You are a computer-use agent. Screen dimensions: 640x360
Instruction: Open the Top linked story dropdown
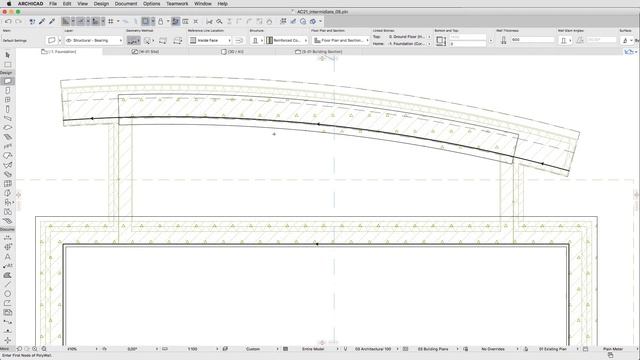(x=409, y=37)
